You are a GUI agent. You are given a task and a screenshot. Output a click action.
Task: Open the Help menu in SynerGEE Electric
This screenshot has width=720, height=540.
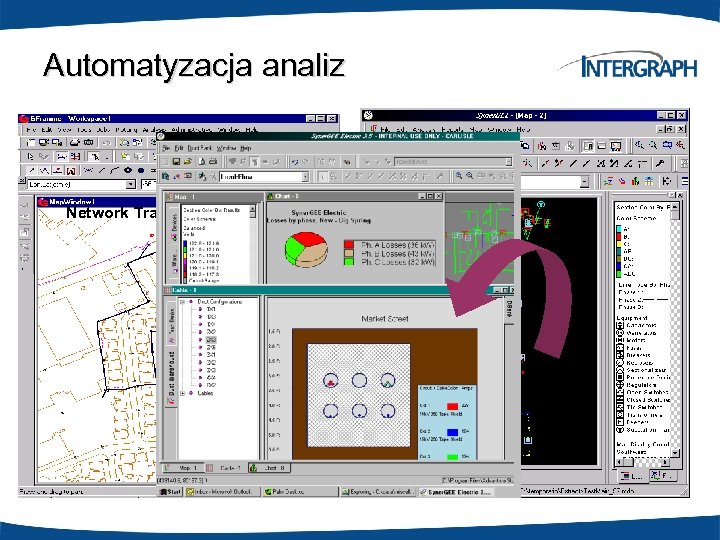(246, 148)
